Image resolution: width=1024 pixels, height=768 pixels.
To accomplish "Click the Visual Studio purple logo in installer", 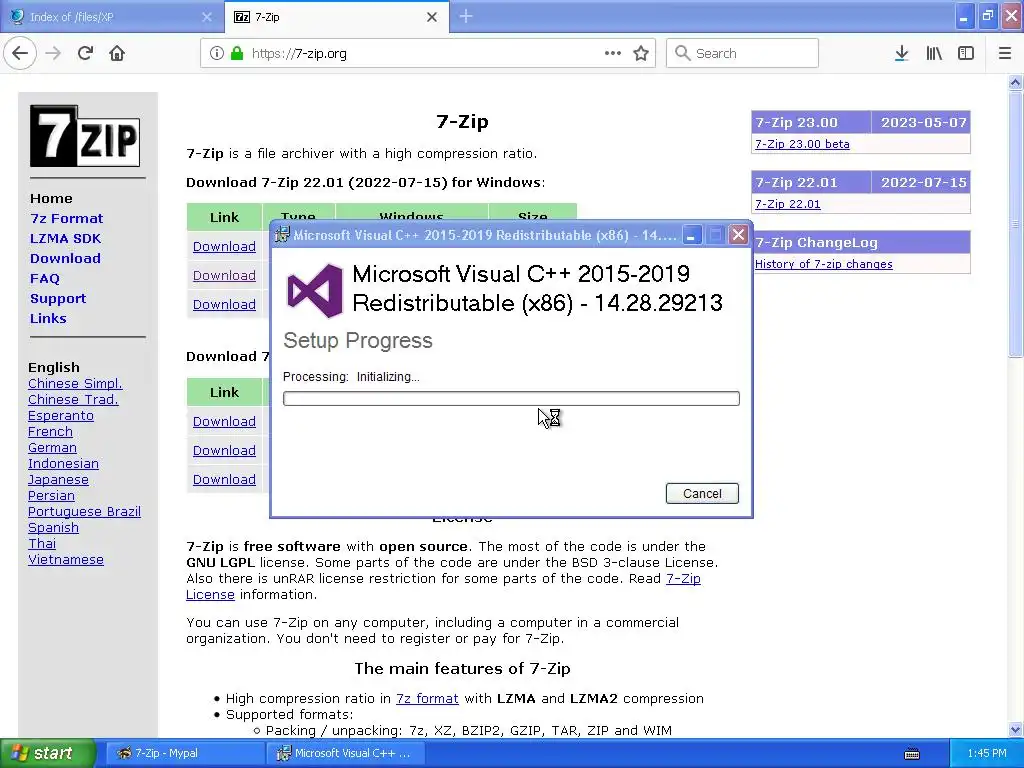I will point(315,290).
